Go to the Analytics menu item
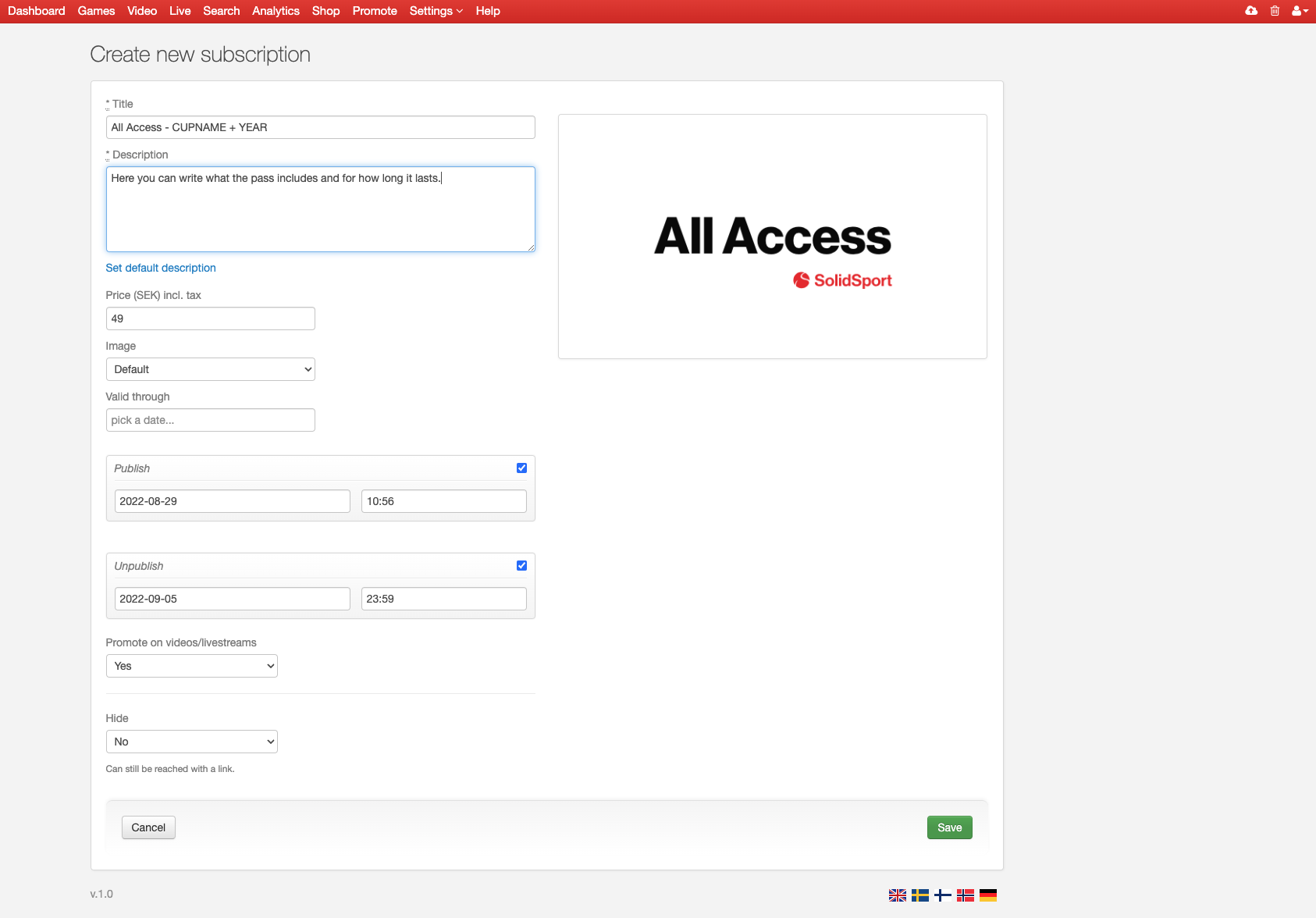The image size is (1316, 918). click(x=276, y=11)
